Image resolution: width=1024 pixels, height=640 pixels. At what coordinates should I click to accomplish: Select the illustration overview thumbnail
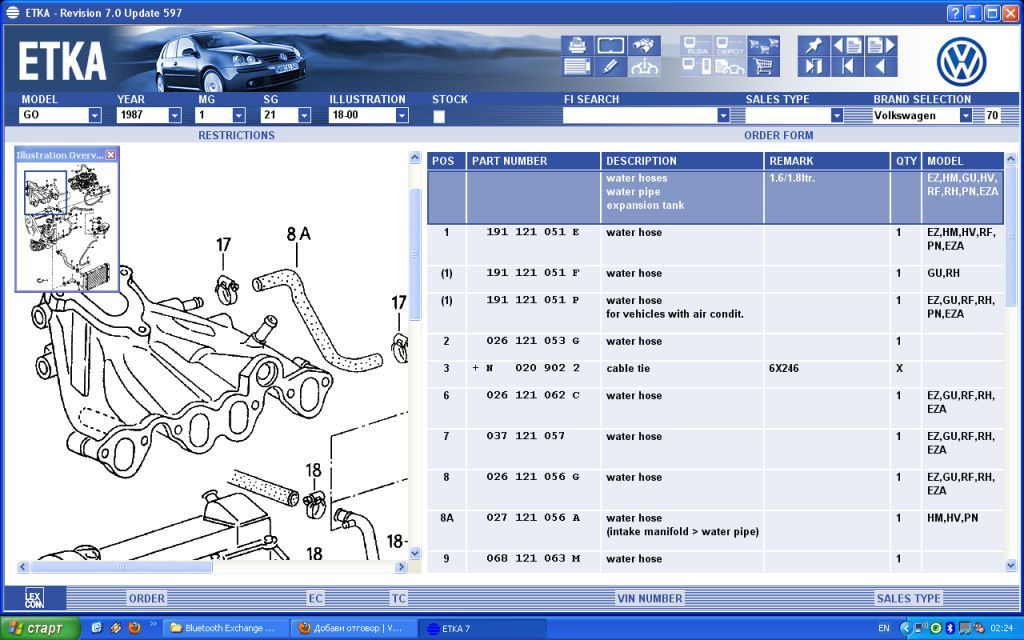(67, 228)
